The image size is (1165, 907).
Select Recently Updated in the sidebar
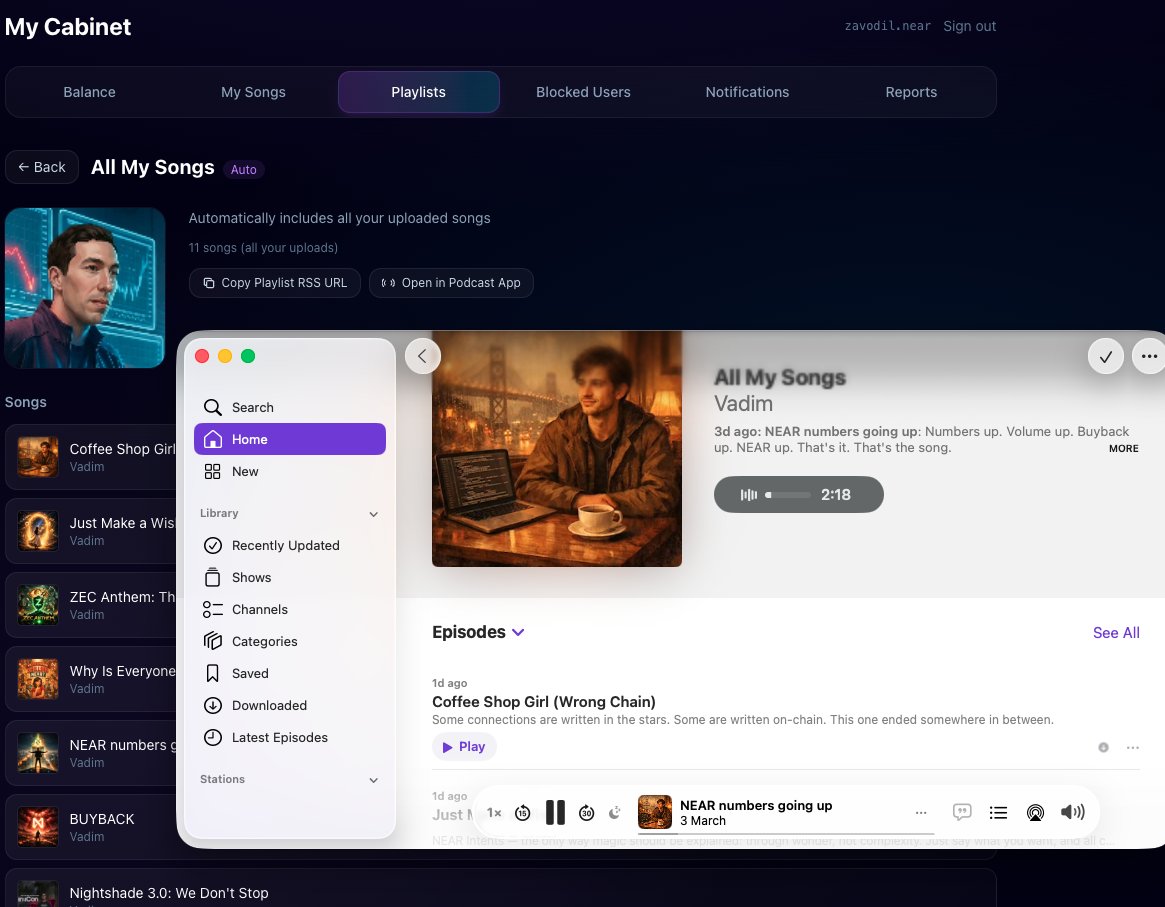285,545
